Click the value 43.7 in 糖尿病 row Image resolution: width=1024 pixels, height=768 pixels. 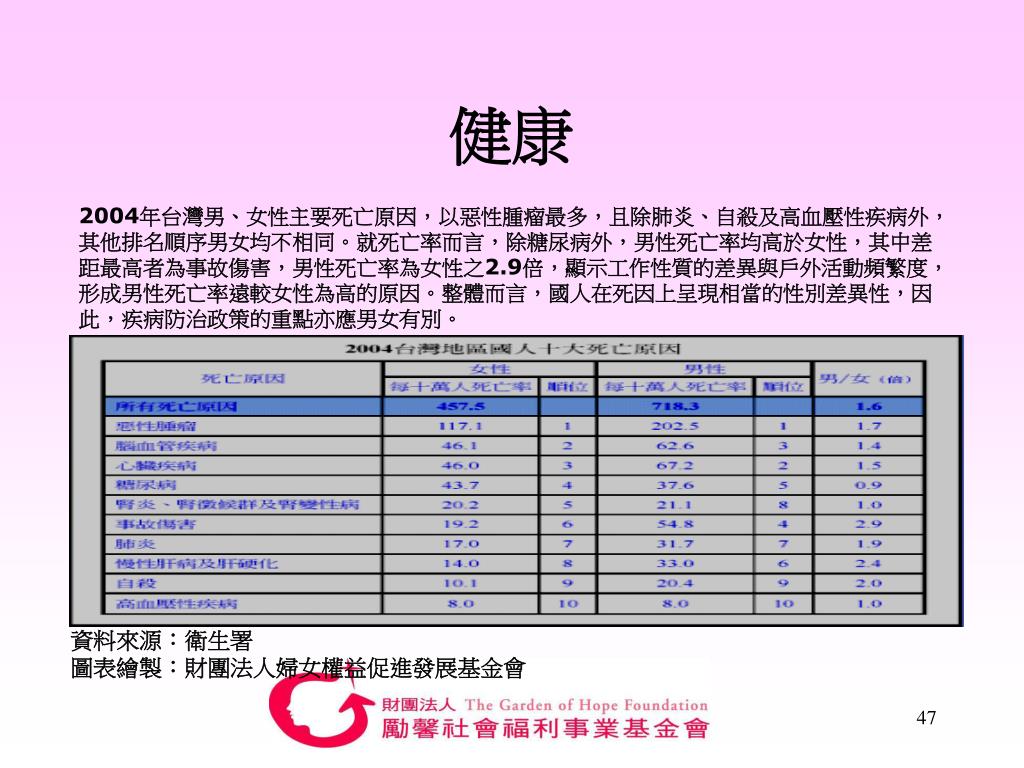click(x=460, y=485)
